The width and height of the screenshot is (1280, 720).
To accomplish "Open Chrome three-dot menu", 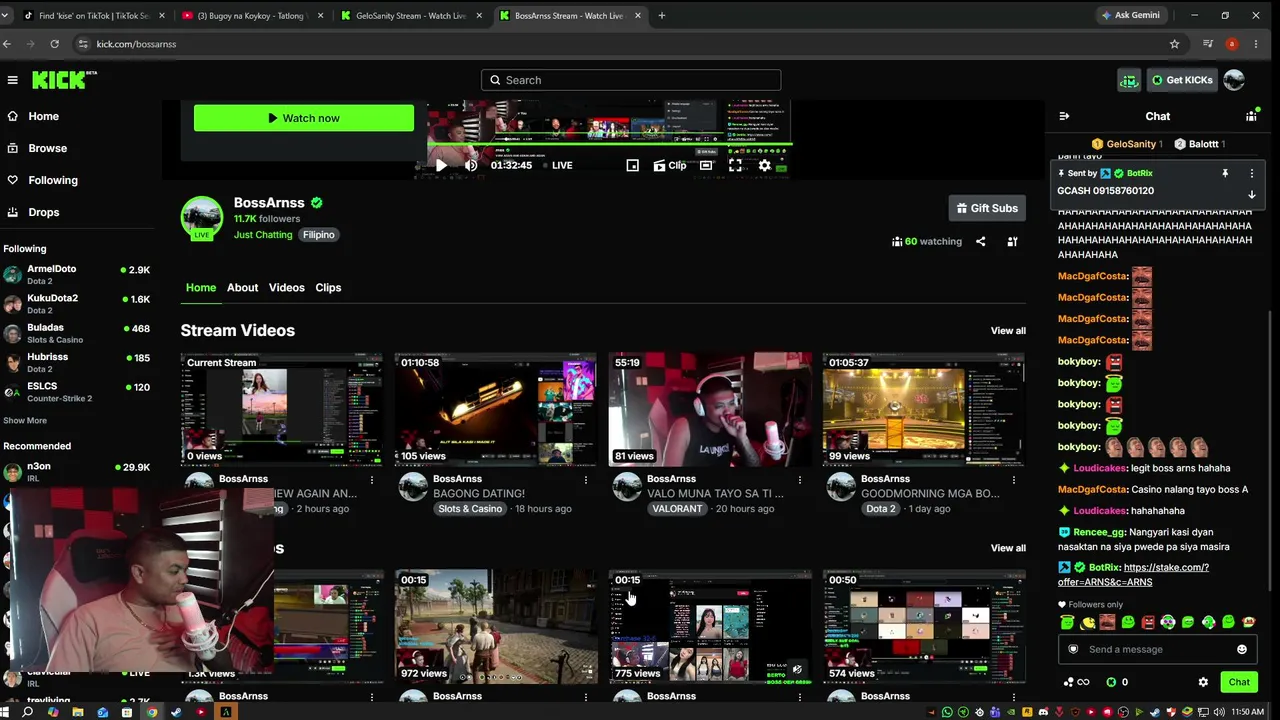I will [x=1256, y=44].
